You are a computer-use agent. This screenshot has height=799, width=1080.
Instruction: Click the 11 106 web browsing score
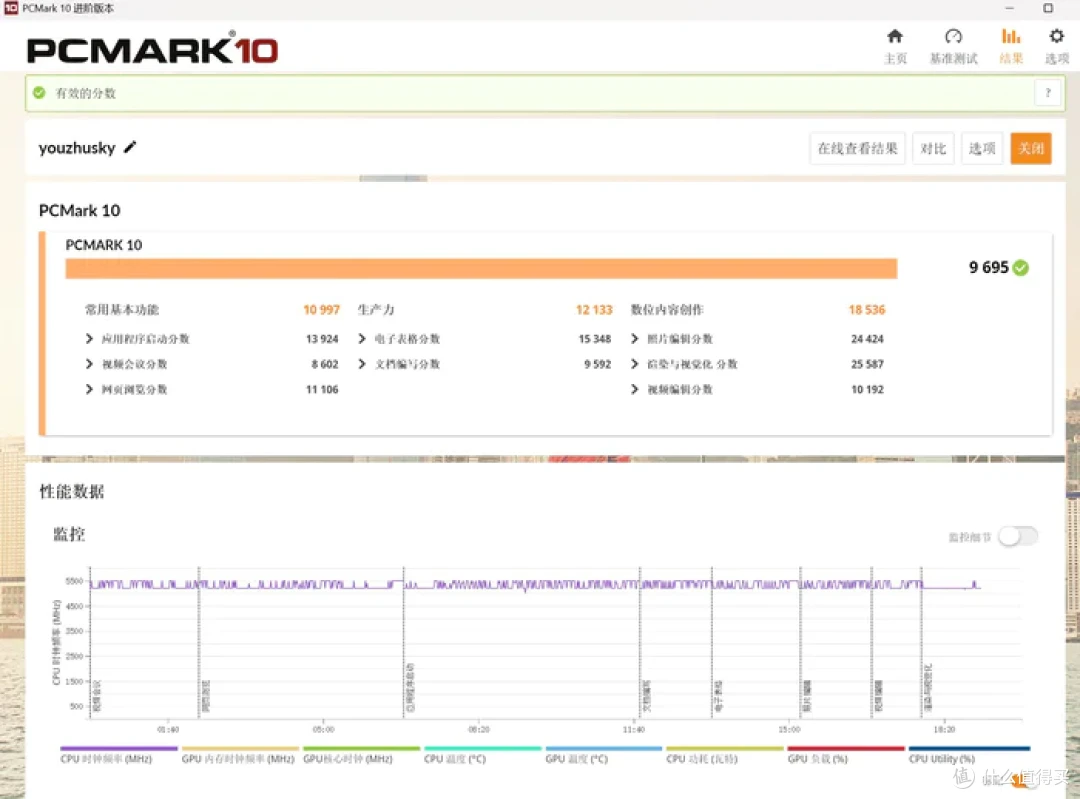[322, 389]
